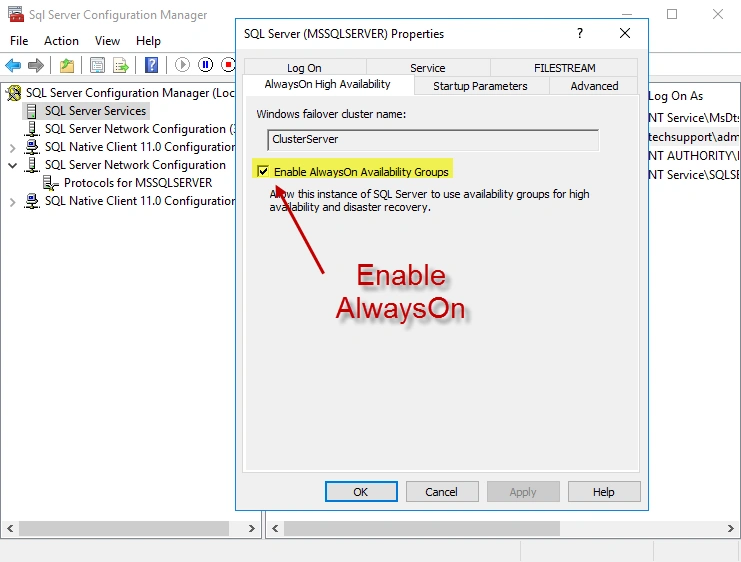741x562 pixels.
Task: Select SQL Server Services in the tree
Action: [x=95, y=111]
